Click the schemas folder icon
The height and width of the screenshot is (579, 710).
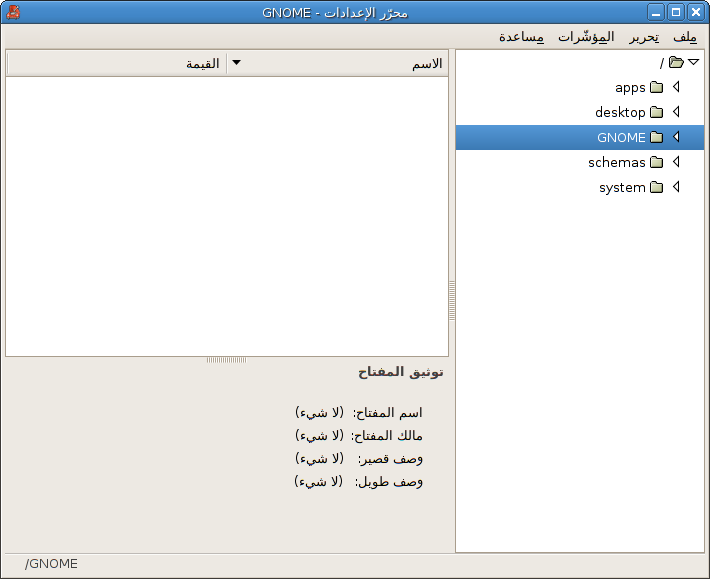coord(656,162)
